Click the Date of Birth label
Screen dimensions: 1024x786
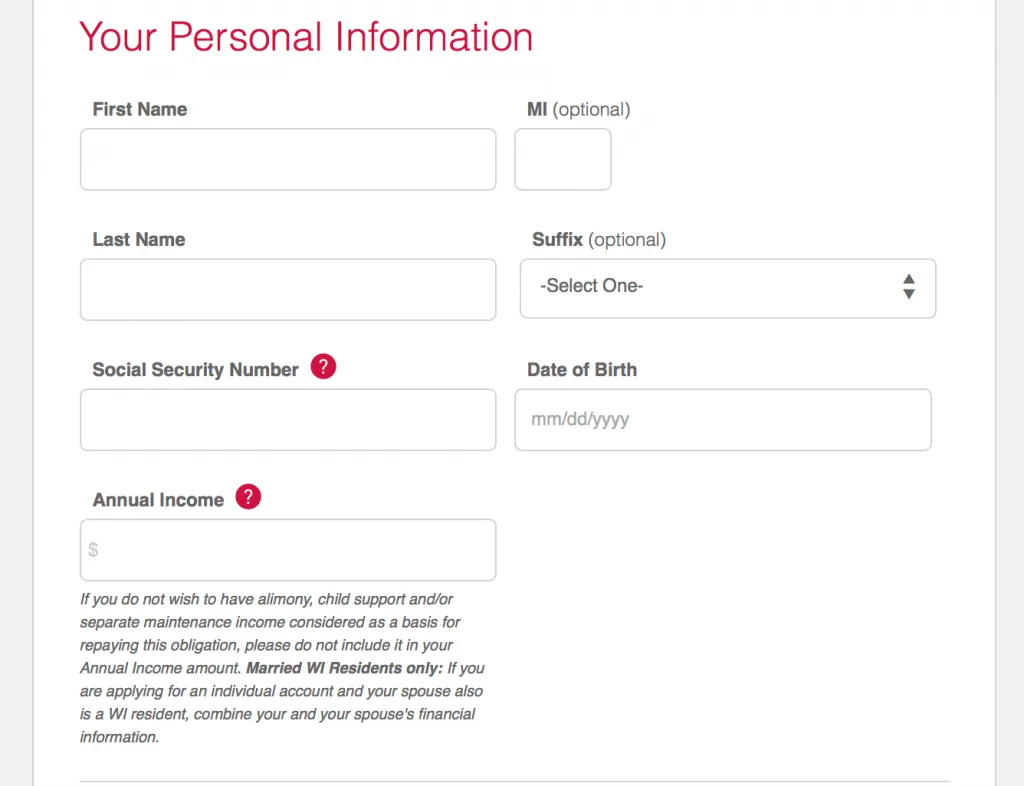click(582, 369)
